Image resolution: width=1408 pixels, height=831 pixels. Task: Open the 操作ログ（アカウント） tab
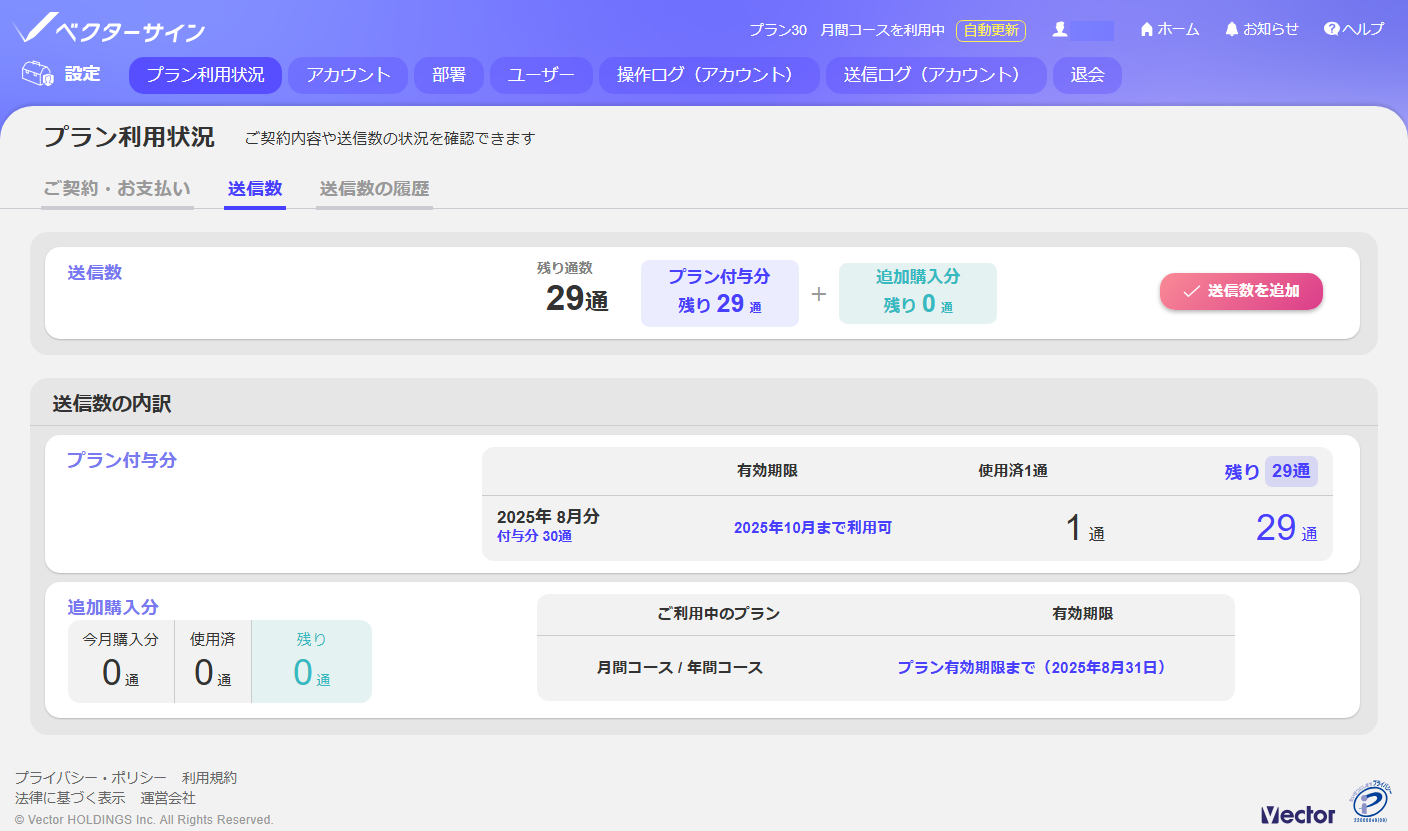click(709, 75)
